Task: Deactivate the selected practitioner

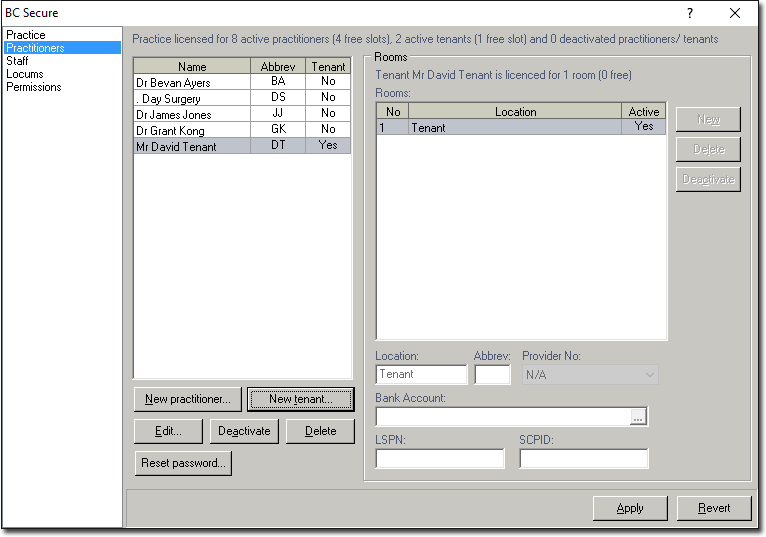Action: (244, 431)
